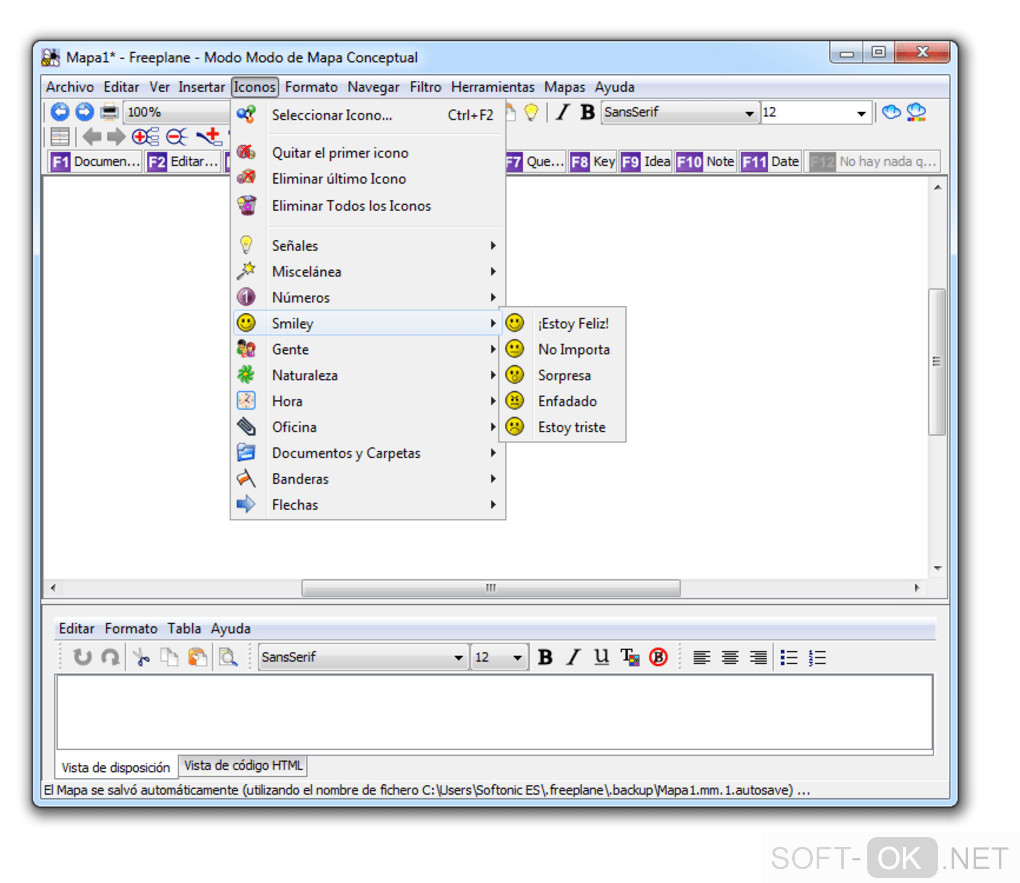Click the F1 Documen... shortcut button

tap(96, 161)
